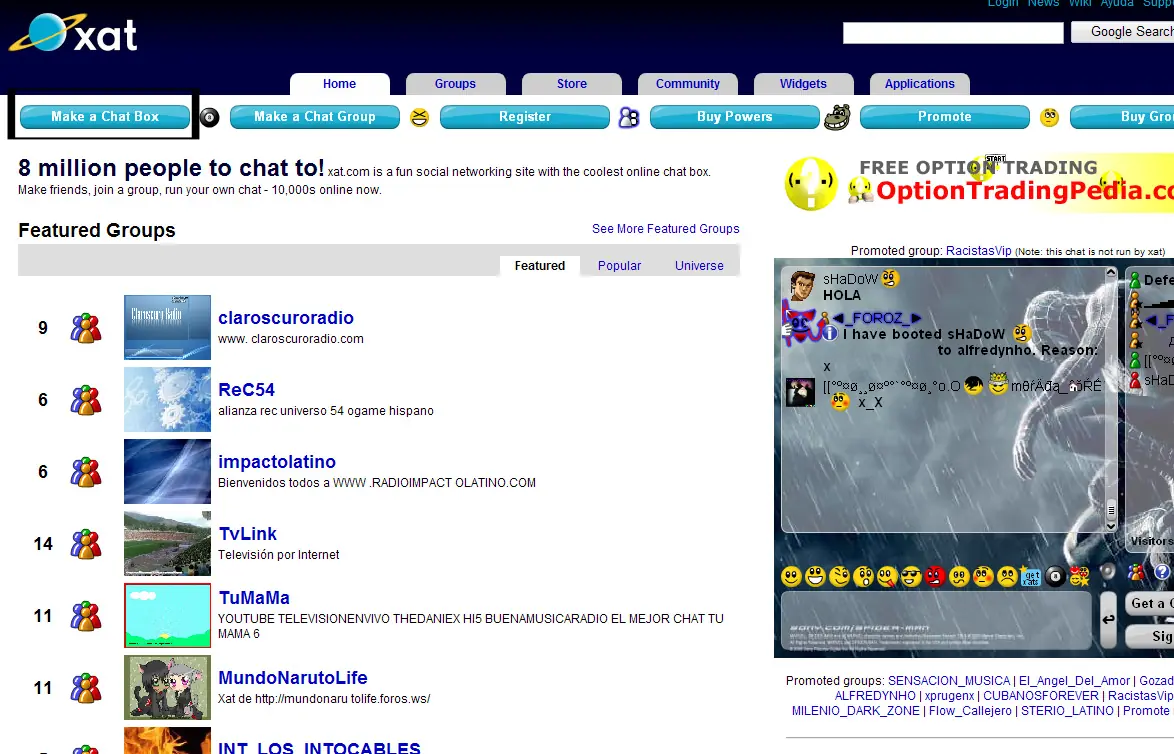Viewport: 1174px width, 754px height.
Task: Open the ReC54 group link
Action: 246,389
